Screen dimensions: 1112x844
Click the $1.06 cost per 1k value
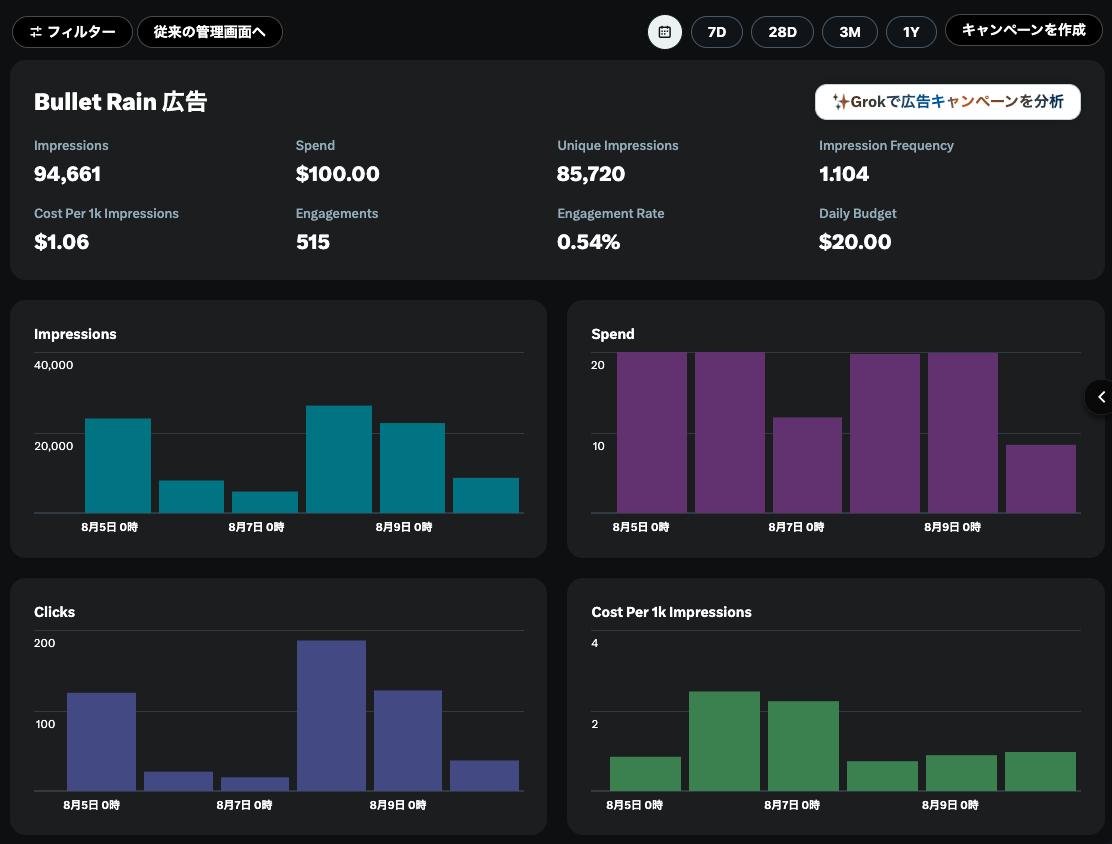tap(62, 242)
